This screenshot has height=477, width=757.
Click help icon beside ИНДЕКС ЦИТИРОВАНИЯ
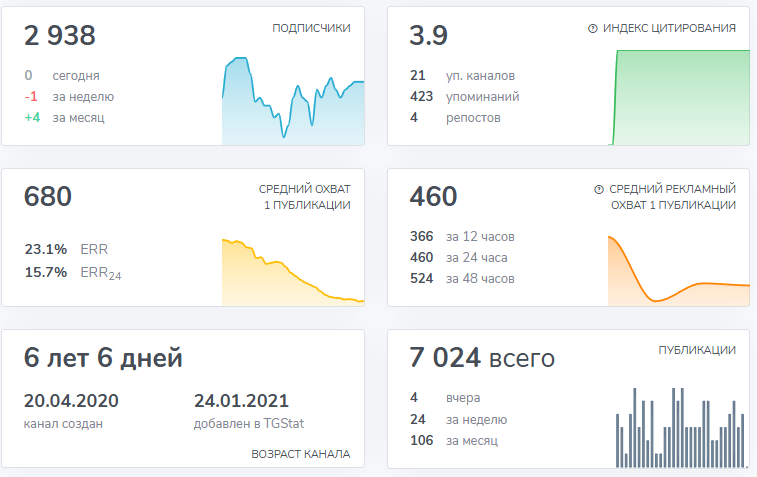(593, 29)
